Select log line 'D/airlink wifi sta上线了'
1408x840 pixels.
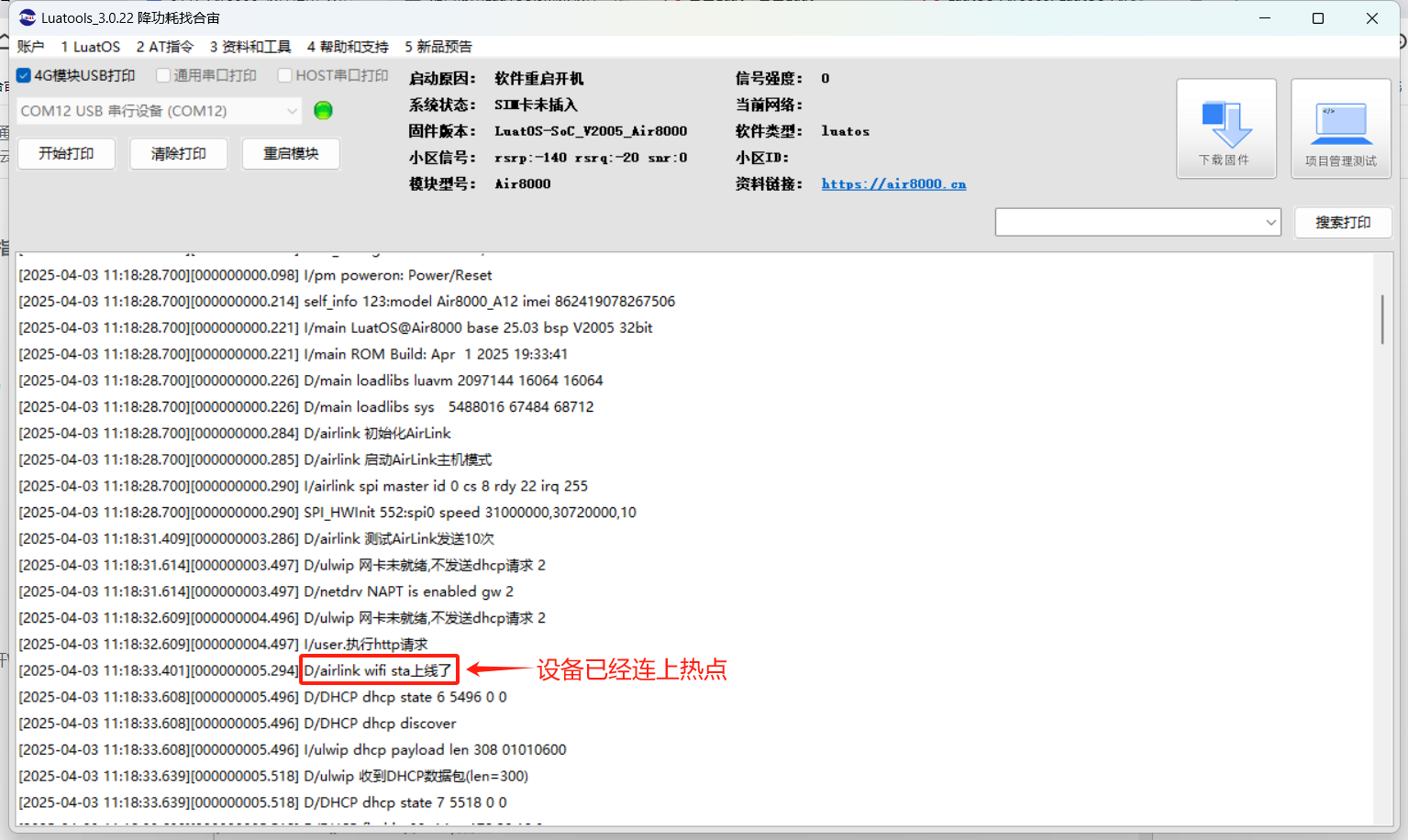pyautogui.click(x=236, y=670)
